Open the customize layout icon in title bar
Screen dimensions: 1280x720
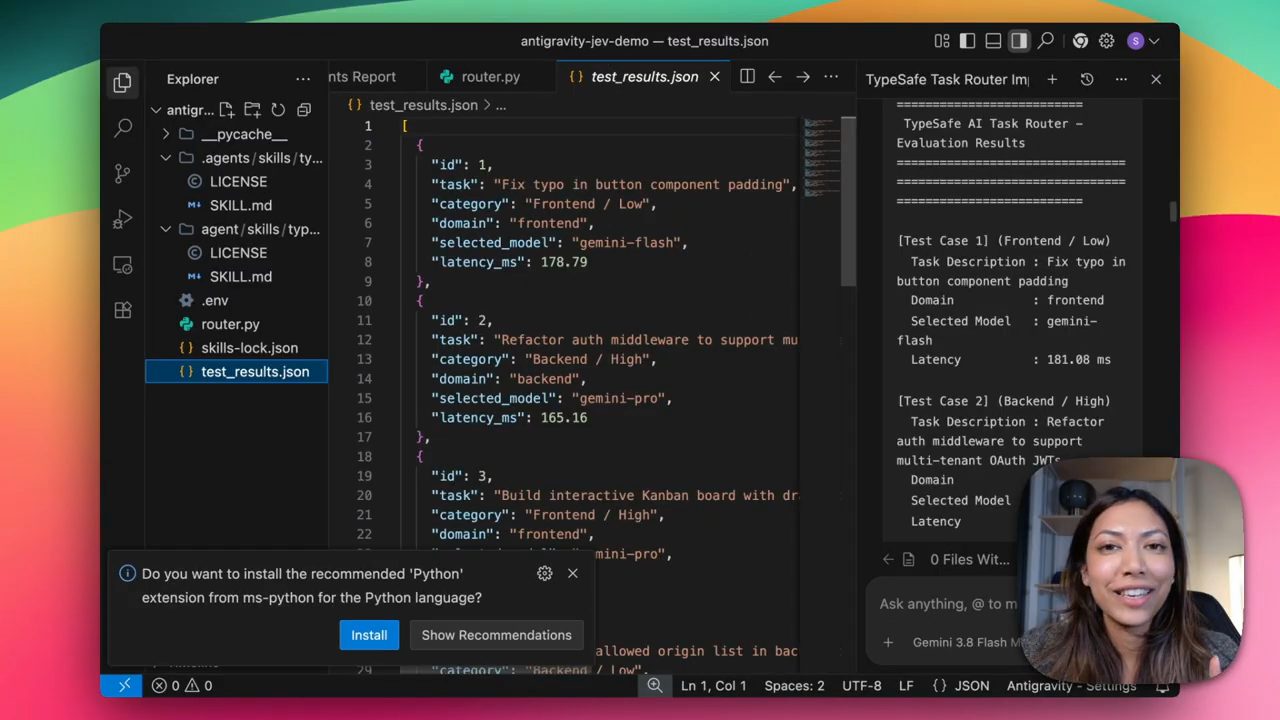(x=942, y=41)
